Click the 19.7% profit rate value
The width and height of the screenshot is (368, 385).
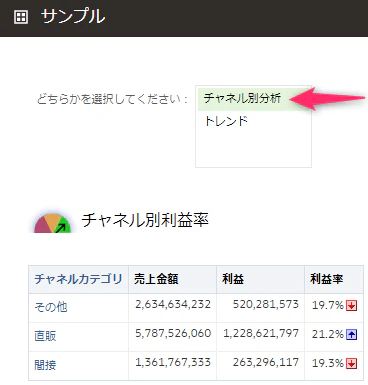(327, 305)
